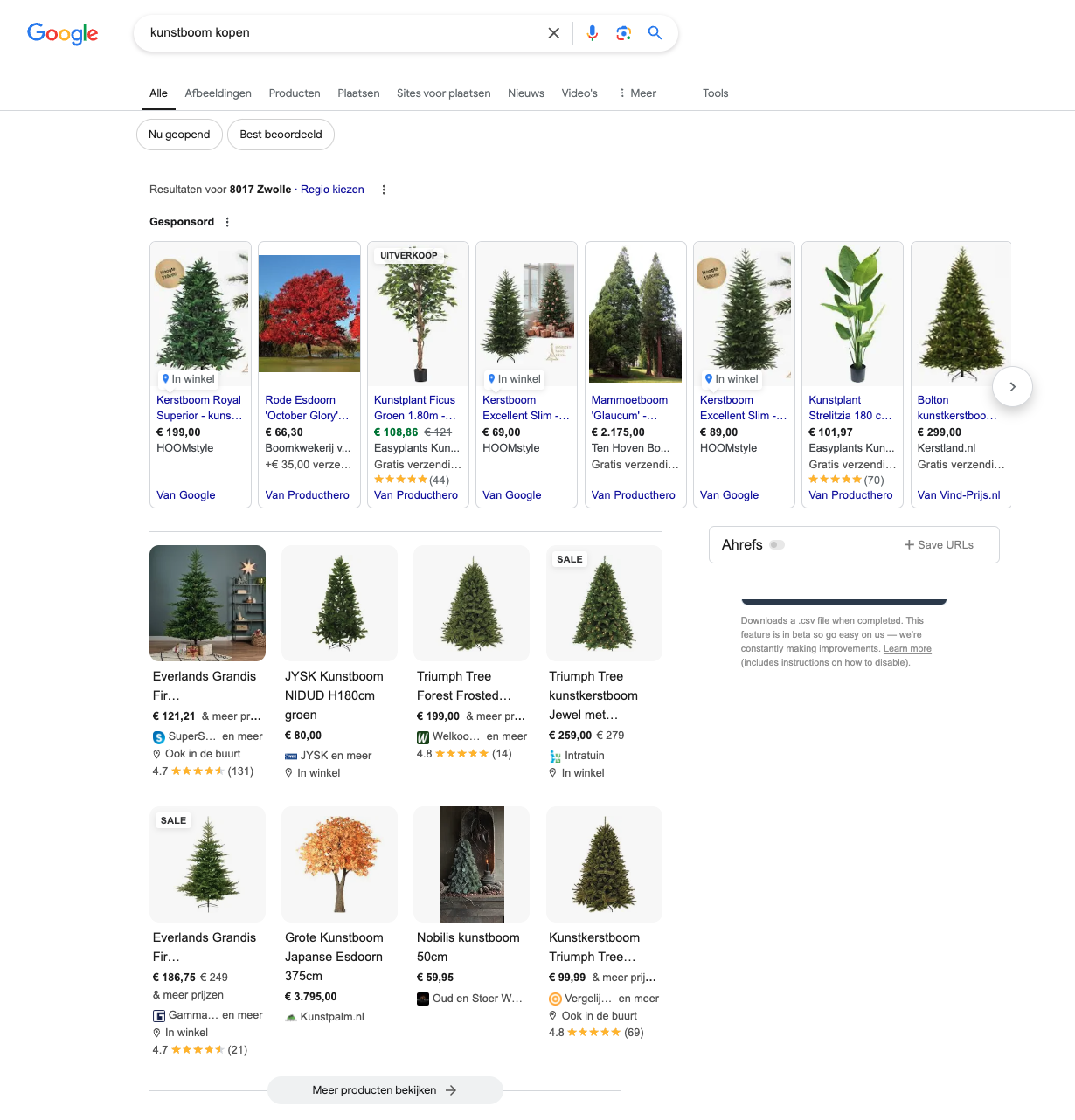Click the plus icon for Save URLs
Screen dimensions: 1075x1120
pos(909,544)
